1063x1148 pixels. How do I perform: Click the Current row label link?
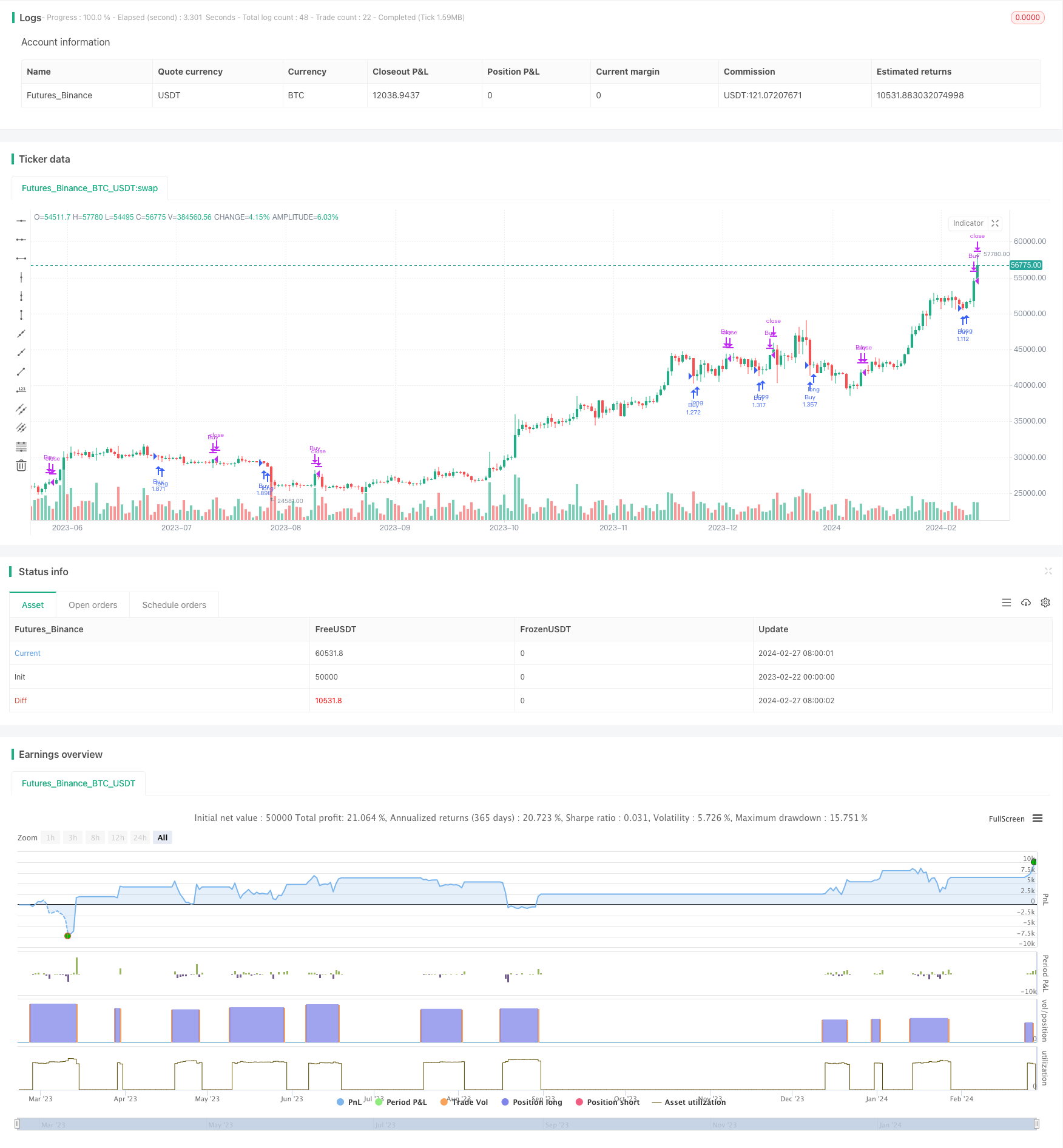(27, 653)
